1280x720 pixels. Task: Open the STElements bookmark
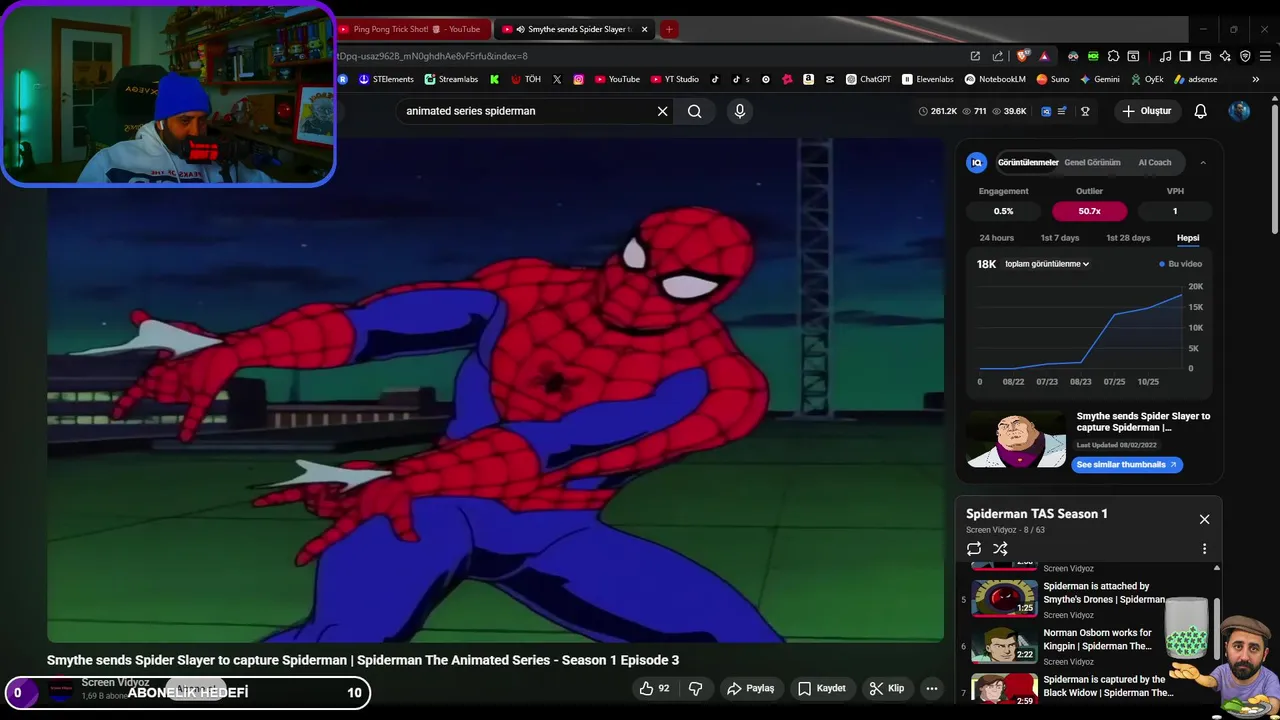coord(386,79)
